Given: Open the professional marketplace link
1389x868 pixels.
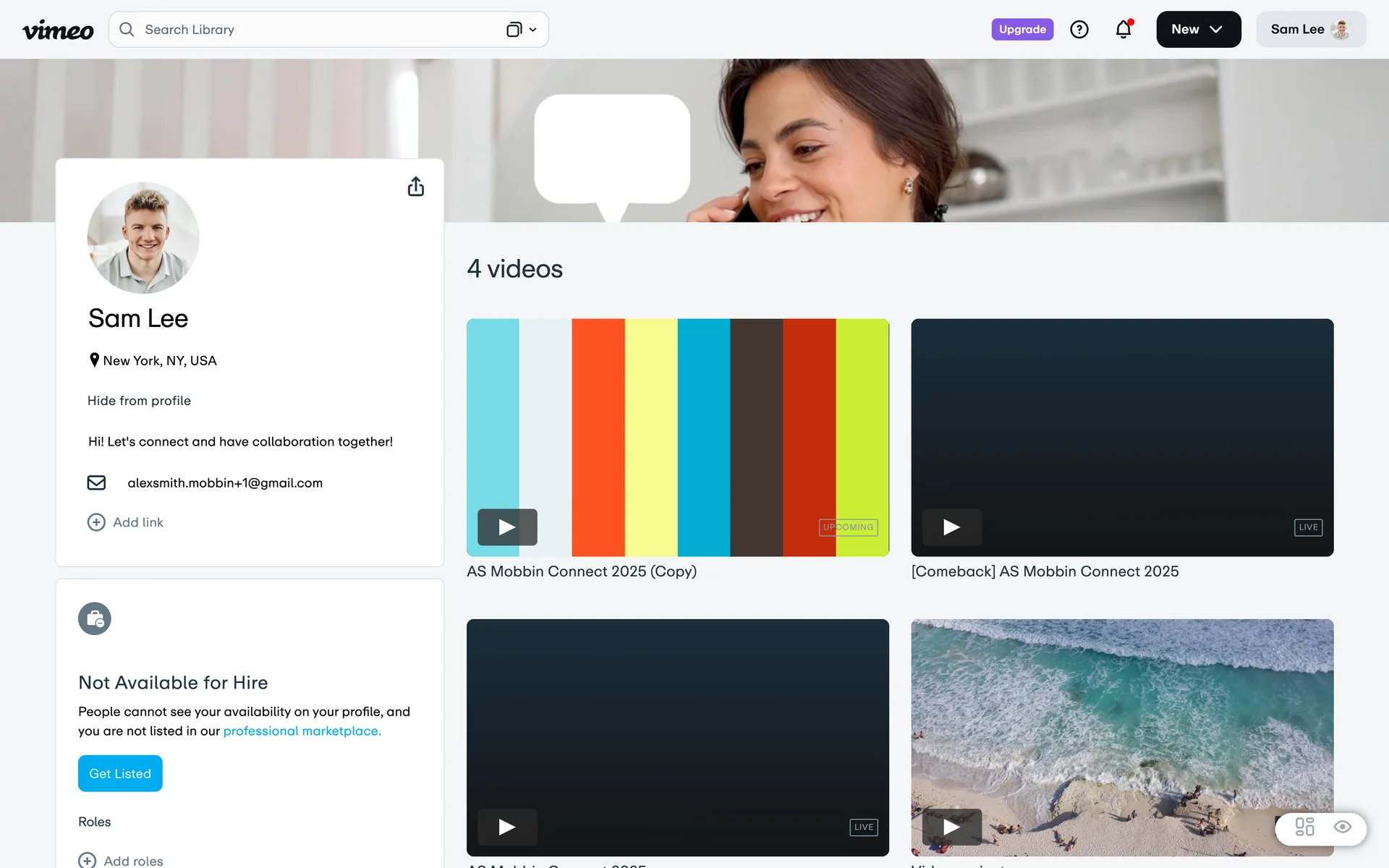Looking at the screenshot, I should click(302, 731).
